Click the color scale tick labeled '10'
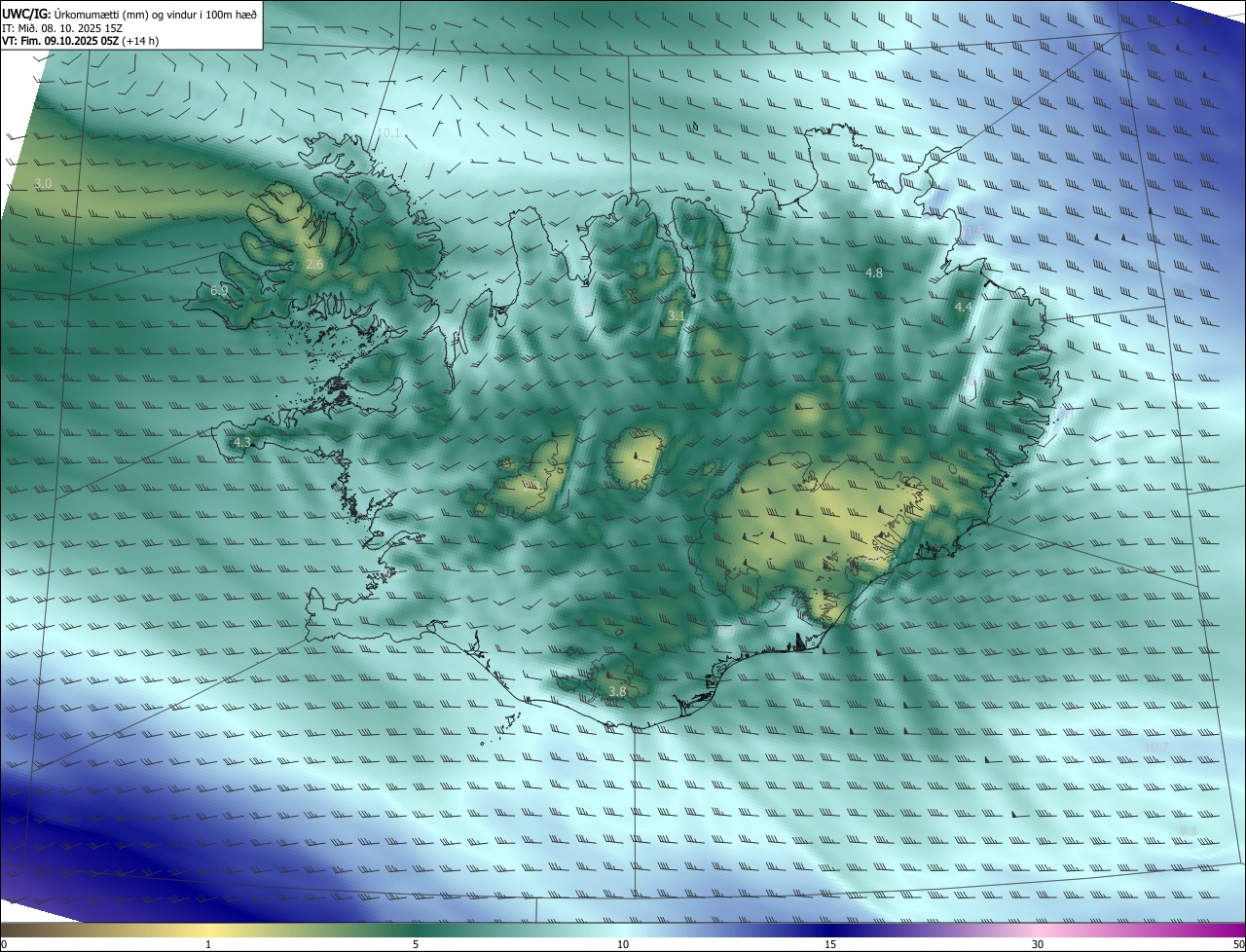This screenshot has height=952, width=1246. pos(623,944)
